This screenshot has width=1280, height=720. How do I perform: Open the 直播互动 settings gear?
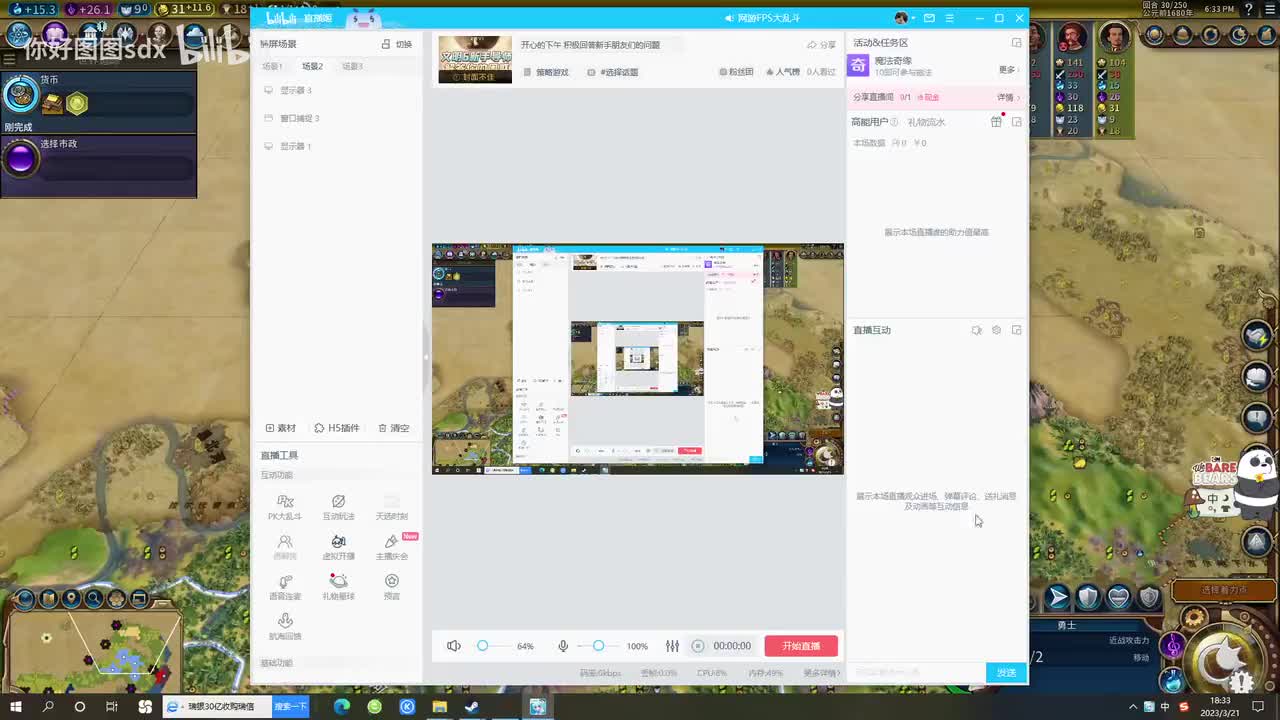coord(996,330)
